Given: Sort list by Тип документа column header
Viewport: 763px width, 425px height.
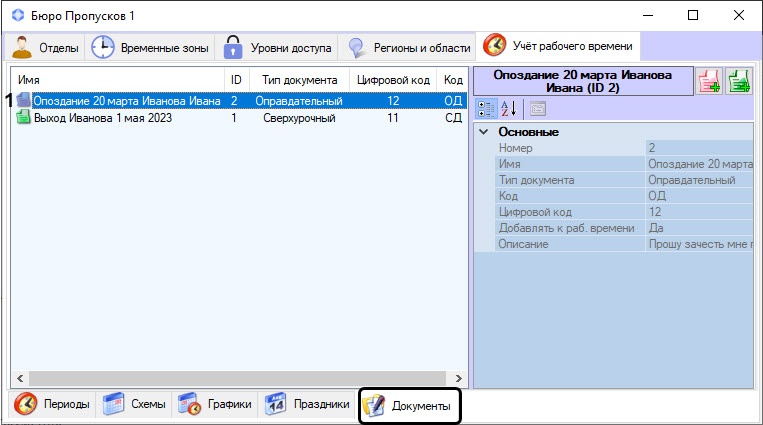Looking at the screenshot, I should click(299, 79).
